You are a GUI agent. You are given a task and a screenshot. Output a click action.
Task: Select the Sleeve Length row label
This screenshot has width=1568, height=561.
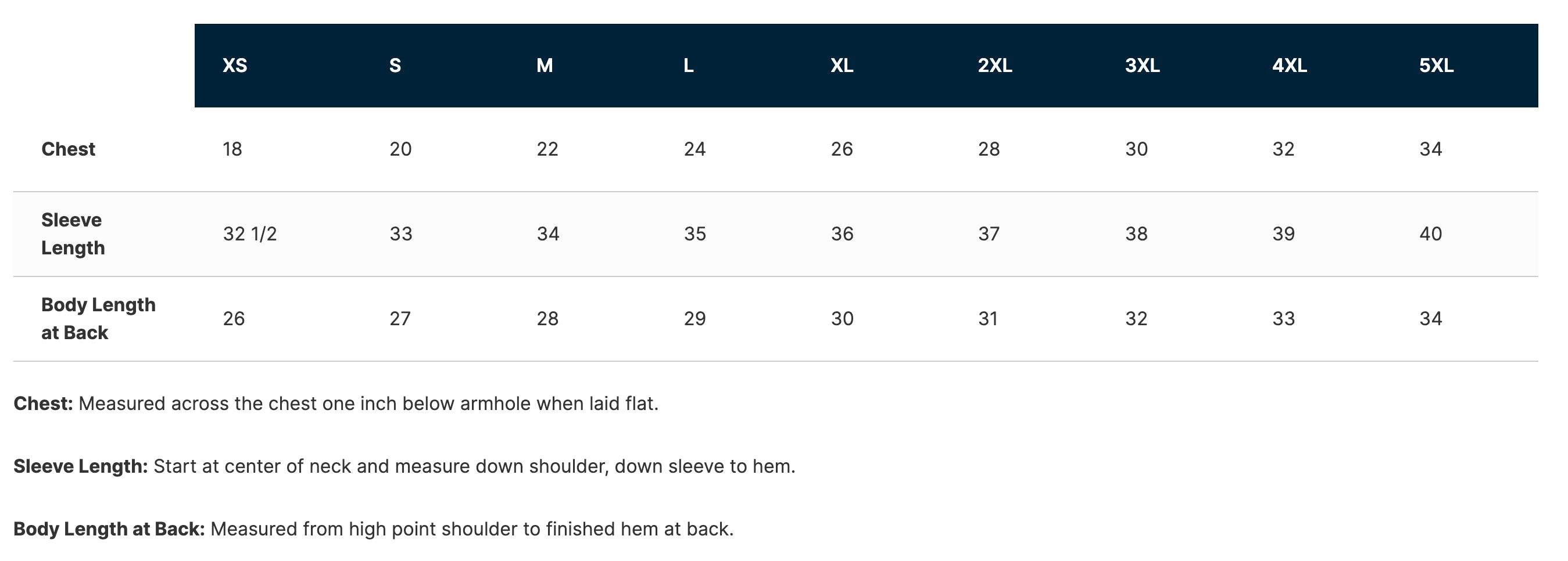73,233
